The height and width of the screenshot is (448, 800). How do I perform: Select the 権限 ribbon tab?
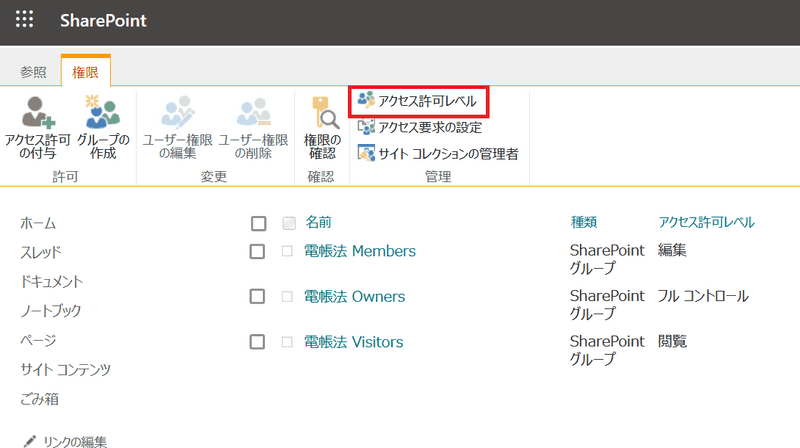click(85, 72)
